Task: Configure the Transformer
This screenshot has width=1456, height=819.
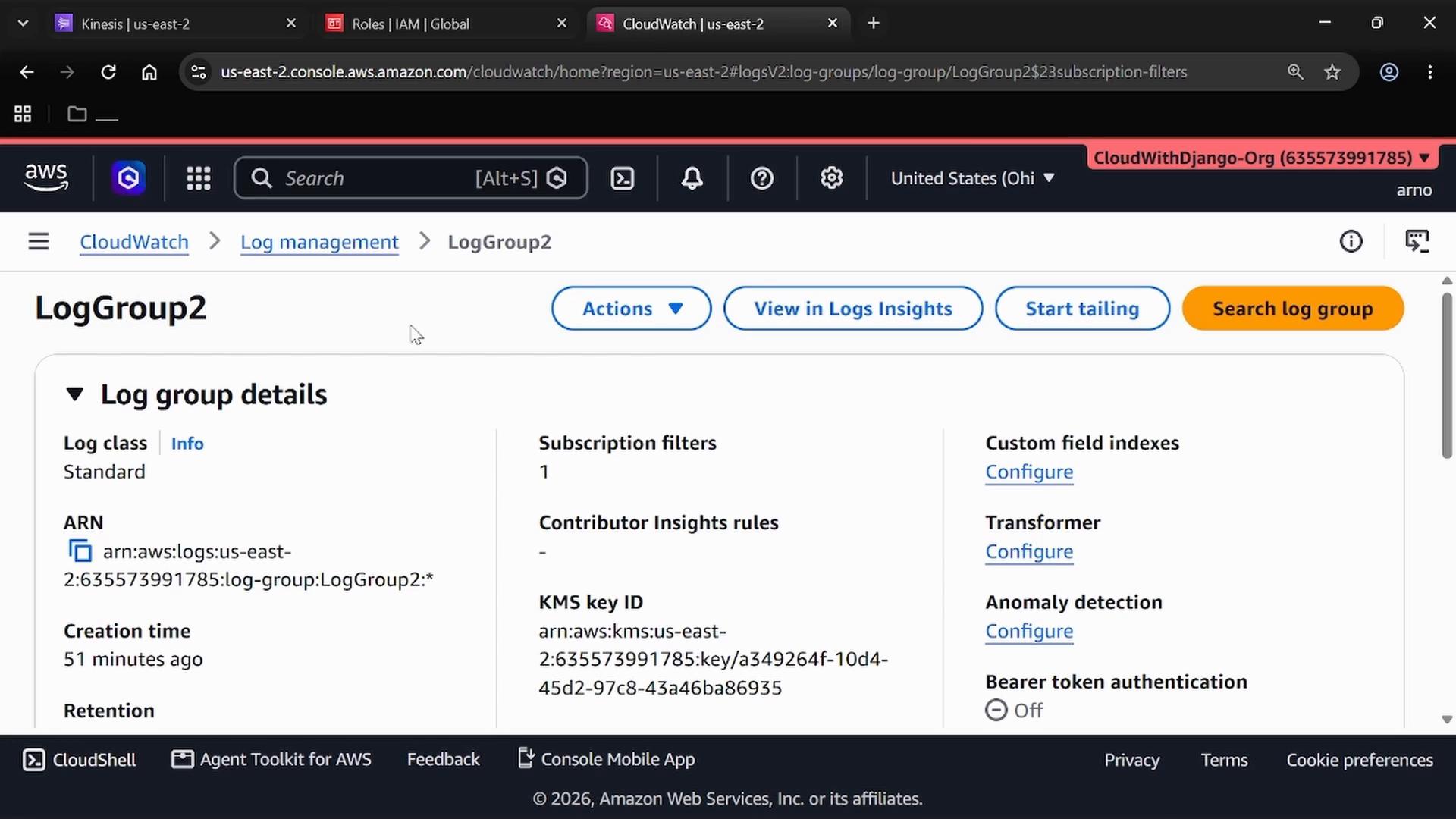Action: 1029,551
